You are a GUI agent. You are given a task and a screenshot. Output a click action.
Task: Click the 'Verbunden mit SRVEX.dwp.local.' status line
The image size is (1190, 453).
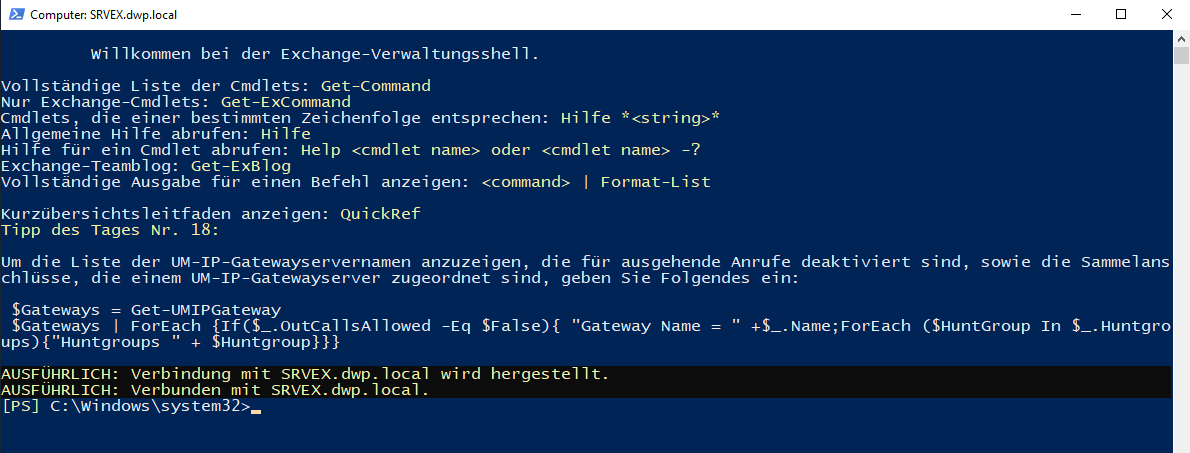coord(215,390)
